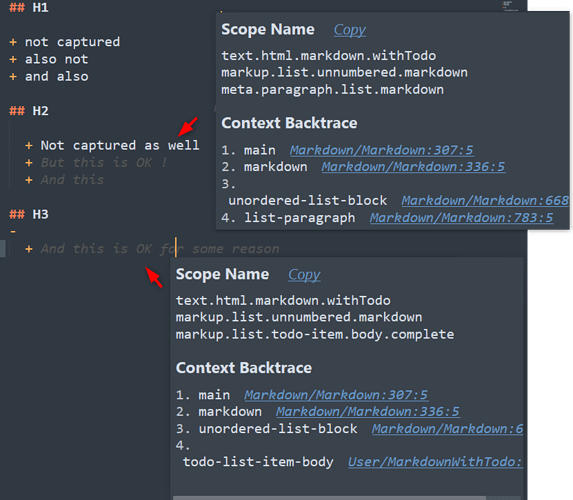Screen dimensions: 573x500
Task: Click 'Not captured as well' list item
Action: pos(112,145)
